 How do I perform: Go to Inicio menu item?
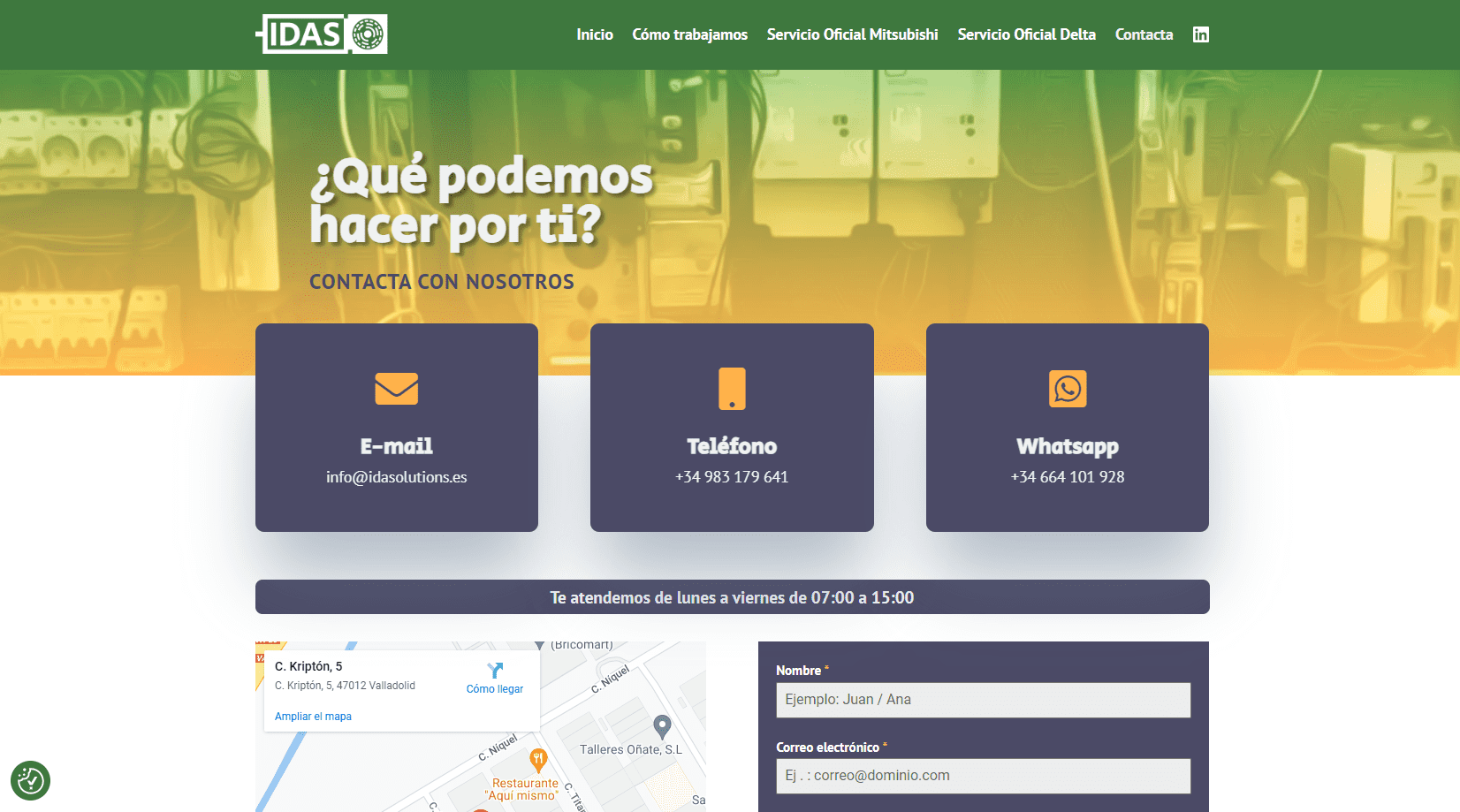595,34
